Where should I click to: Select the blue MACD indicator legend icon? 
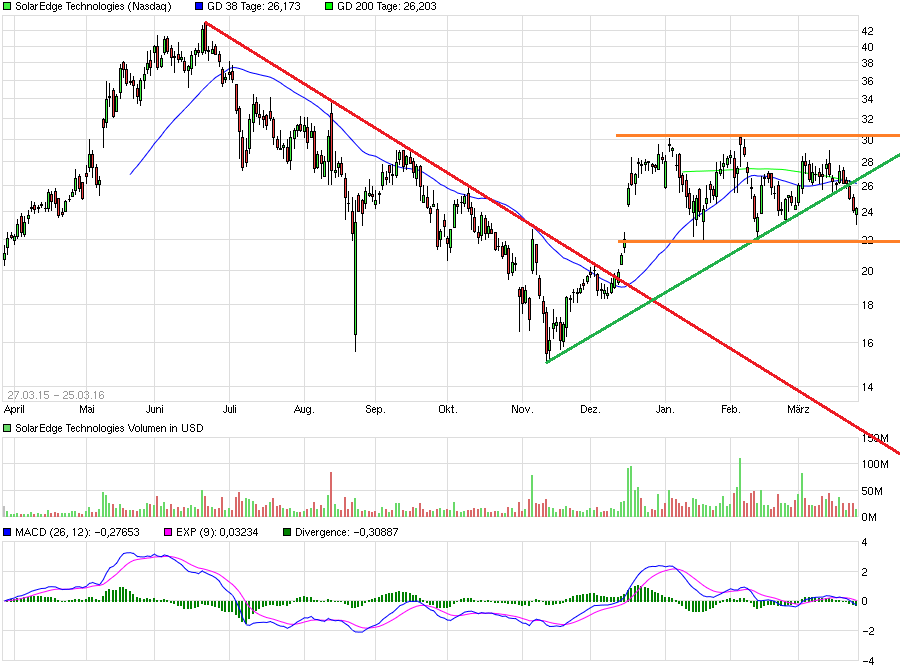tap(7, 533)
